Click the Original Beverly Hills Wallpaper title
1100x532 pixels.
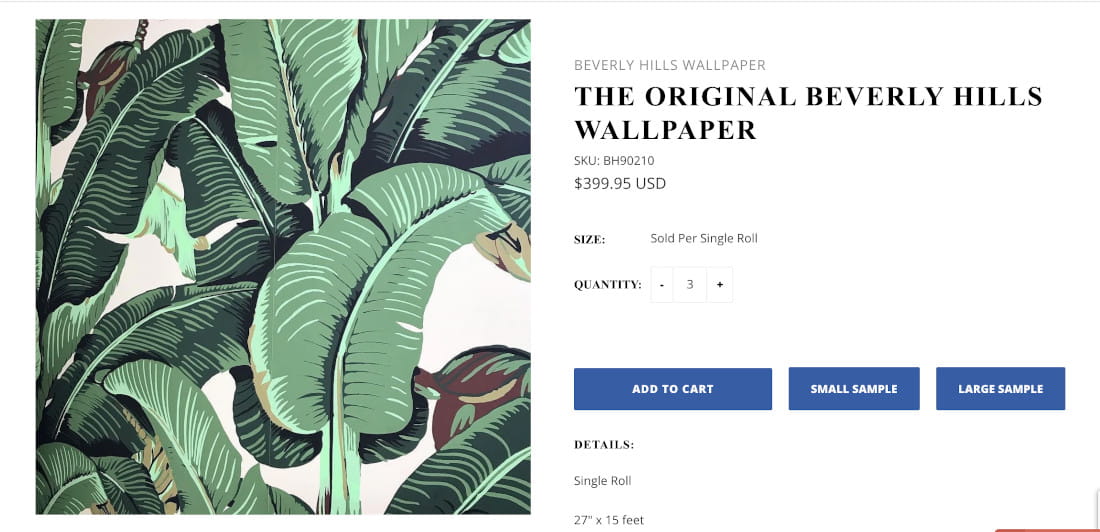808,112
